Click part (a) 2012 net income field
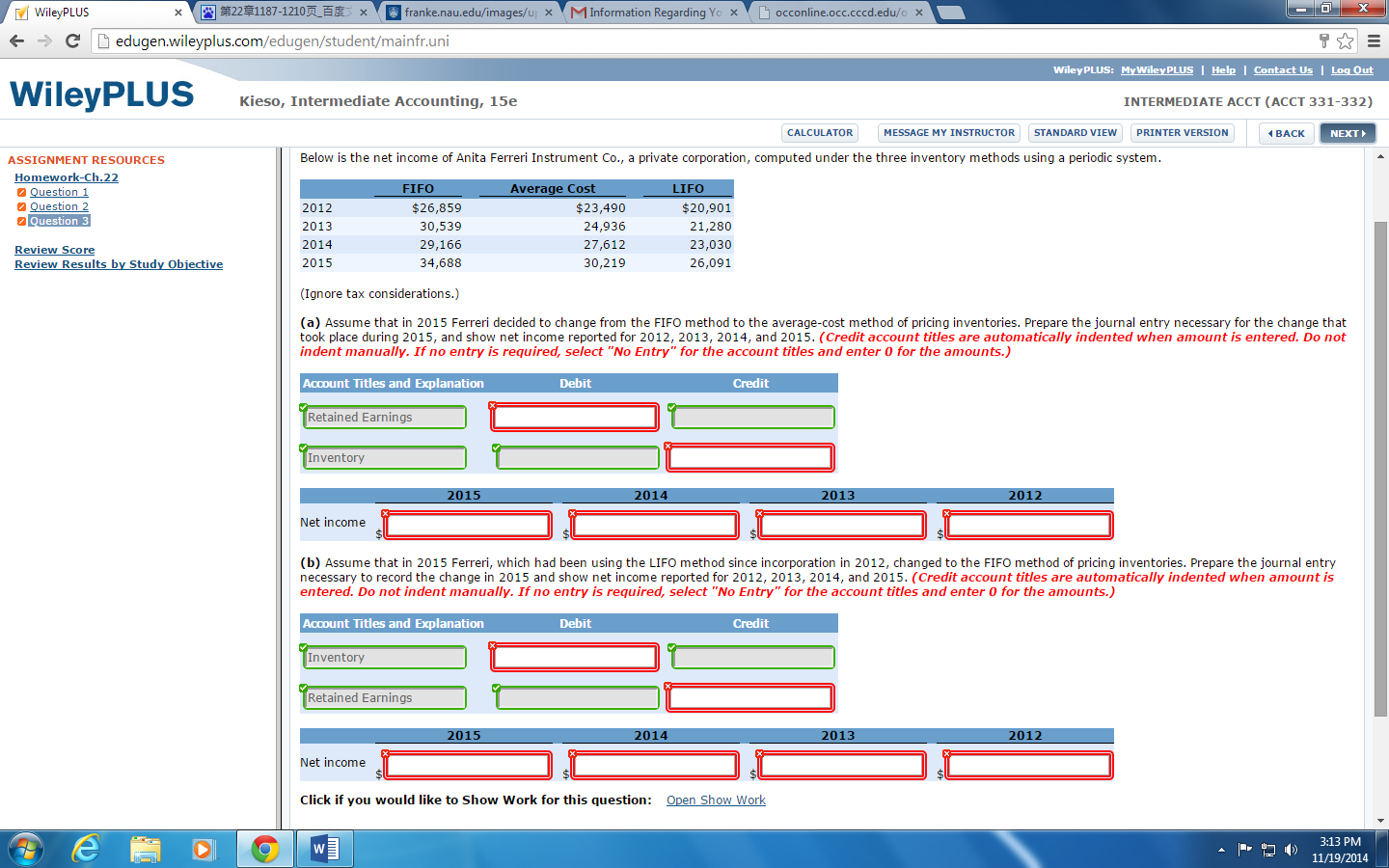 1029,526
